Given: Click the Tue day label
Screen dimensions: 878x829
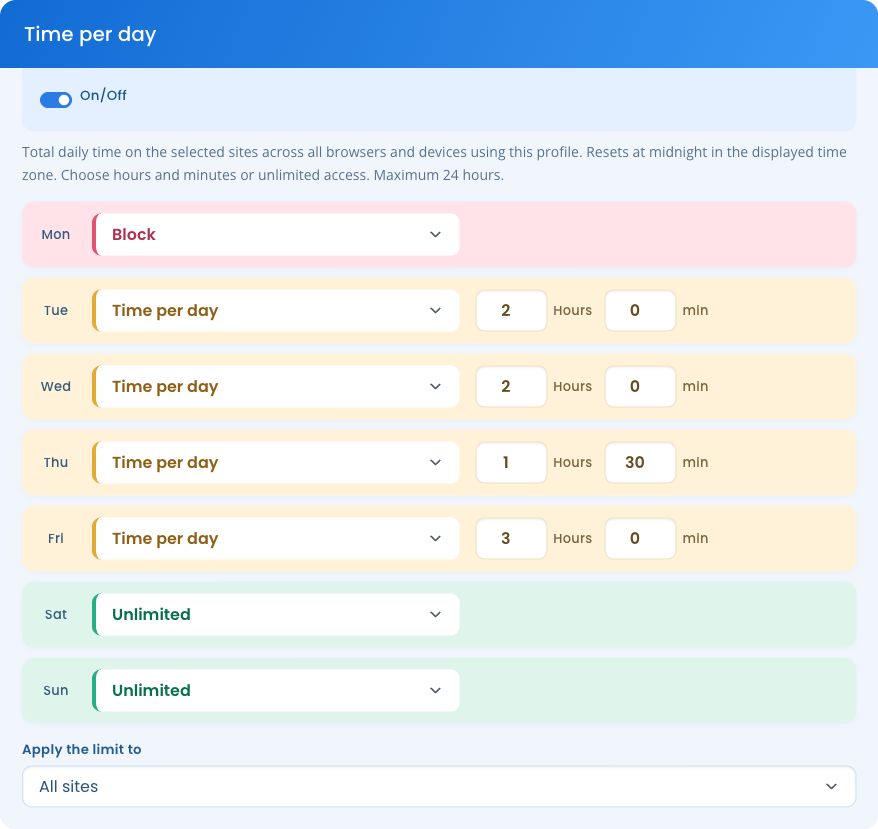Looking at the screenshot, I should [x=55, y=310].
